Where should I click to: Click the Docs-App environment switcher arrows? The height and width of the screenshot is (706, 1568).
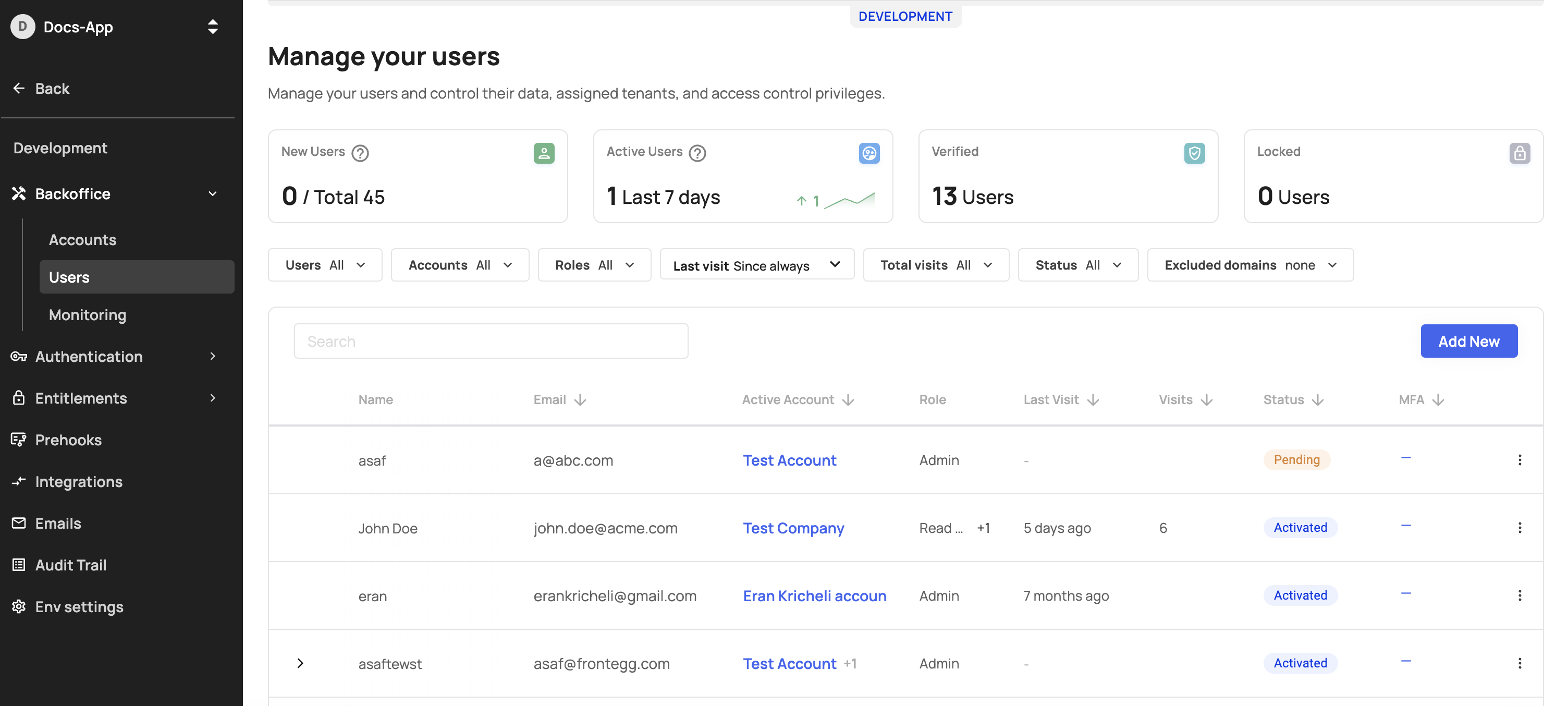point(213,27)
